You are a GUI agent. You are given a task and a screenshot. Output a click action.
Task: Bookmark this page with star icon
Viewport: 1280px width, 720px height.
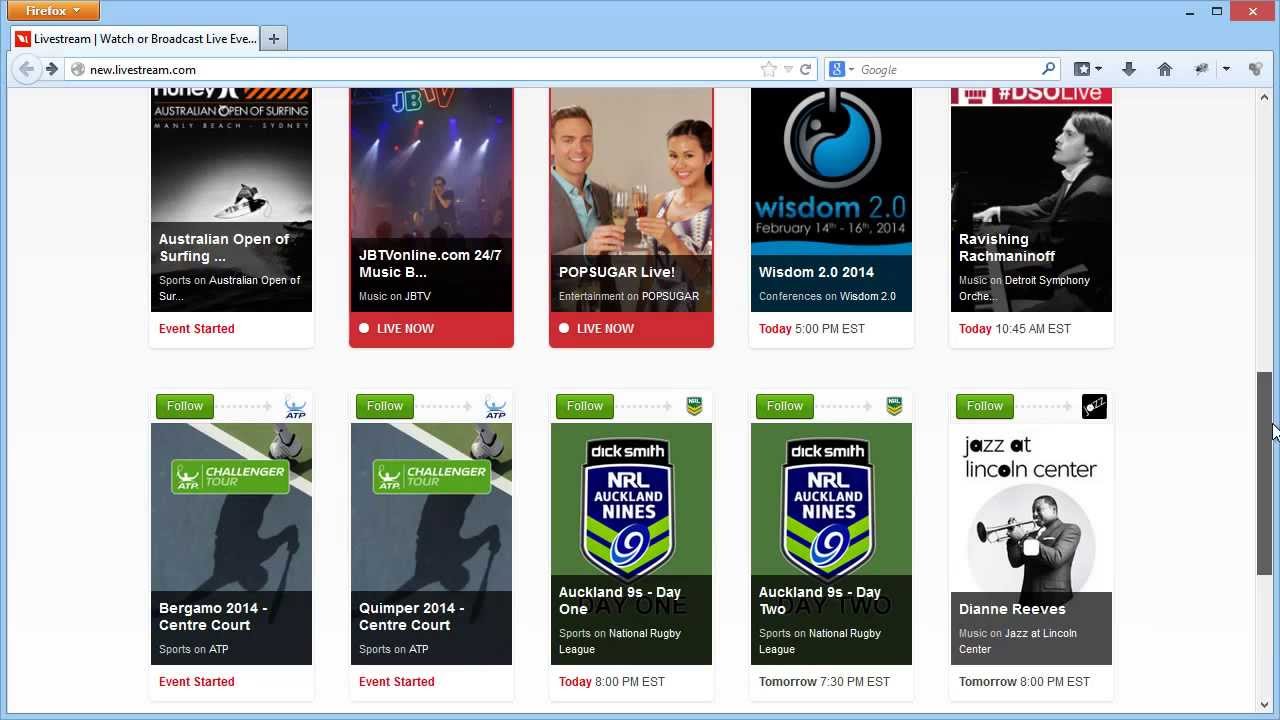[768, 69]
